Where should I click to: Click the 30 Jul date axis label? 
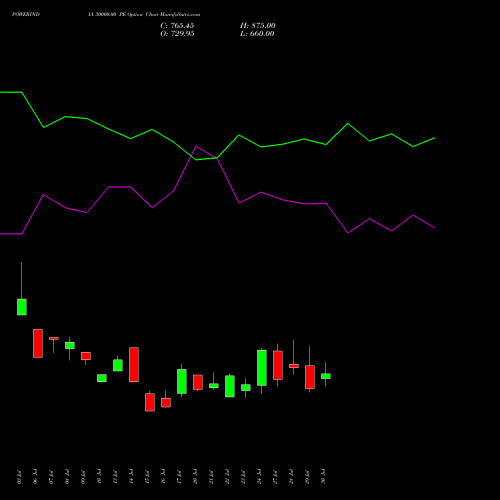[x=323, y=477]
